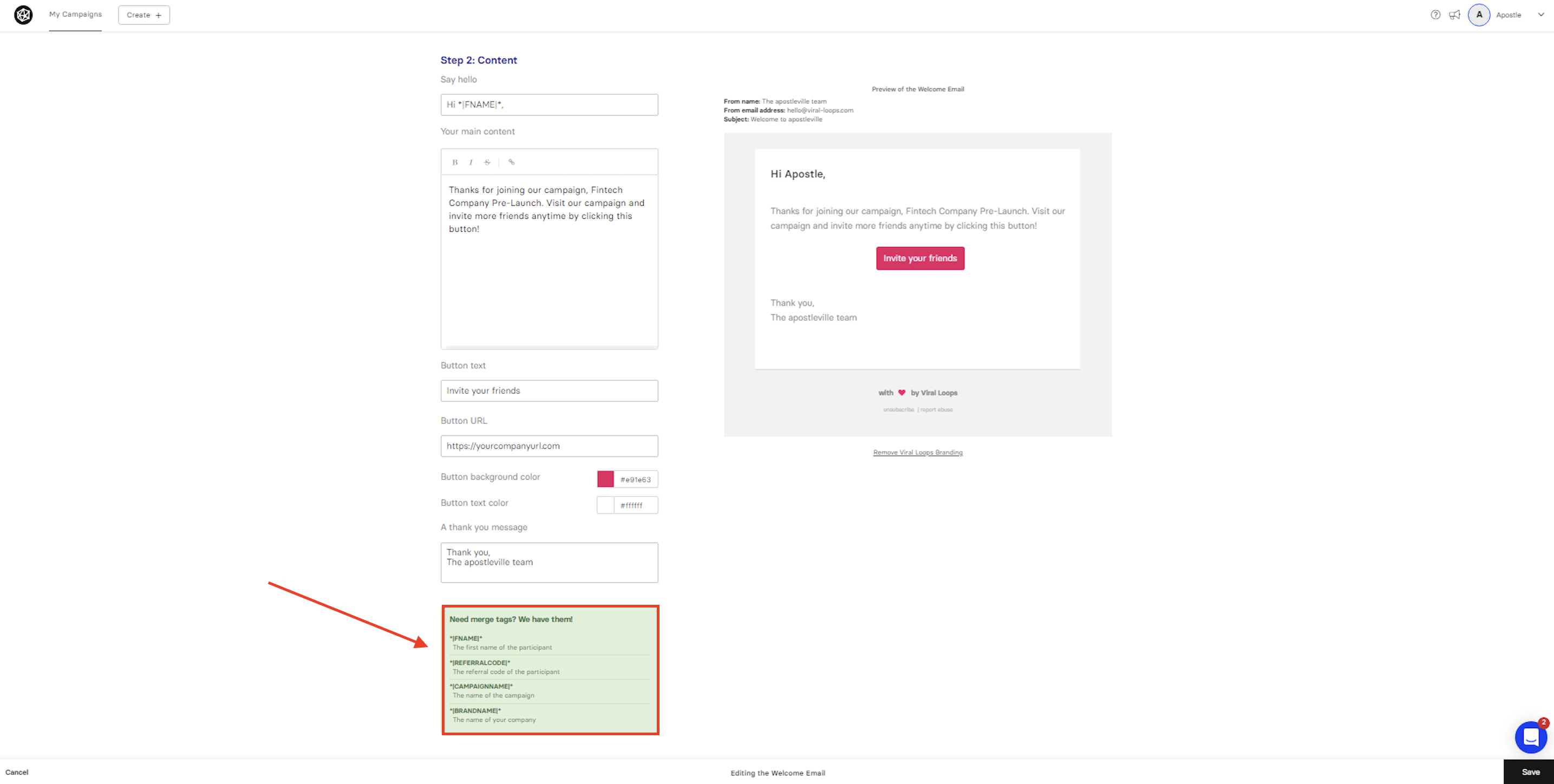Focus the Say hello input field
1554x784 pixels.
[549, 105]
